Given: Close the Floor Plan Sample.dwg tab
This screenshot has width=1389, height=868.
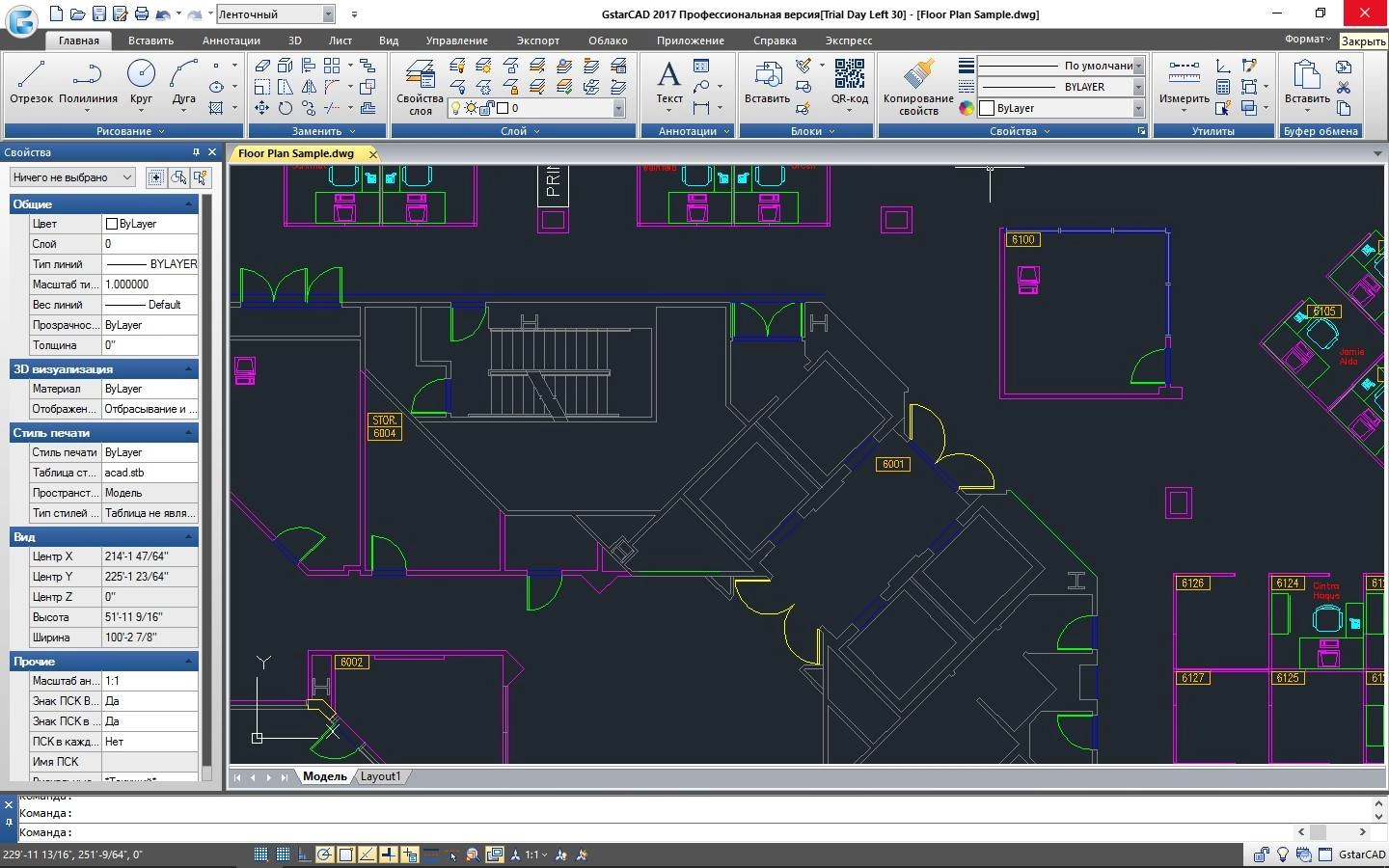Looking at the screenshot, I should (372, 154).
